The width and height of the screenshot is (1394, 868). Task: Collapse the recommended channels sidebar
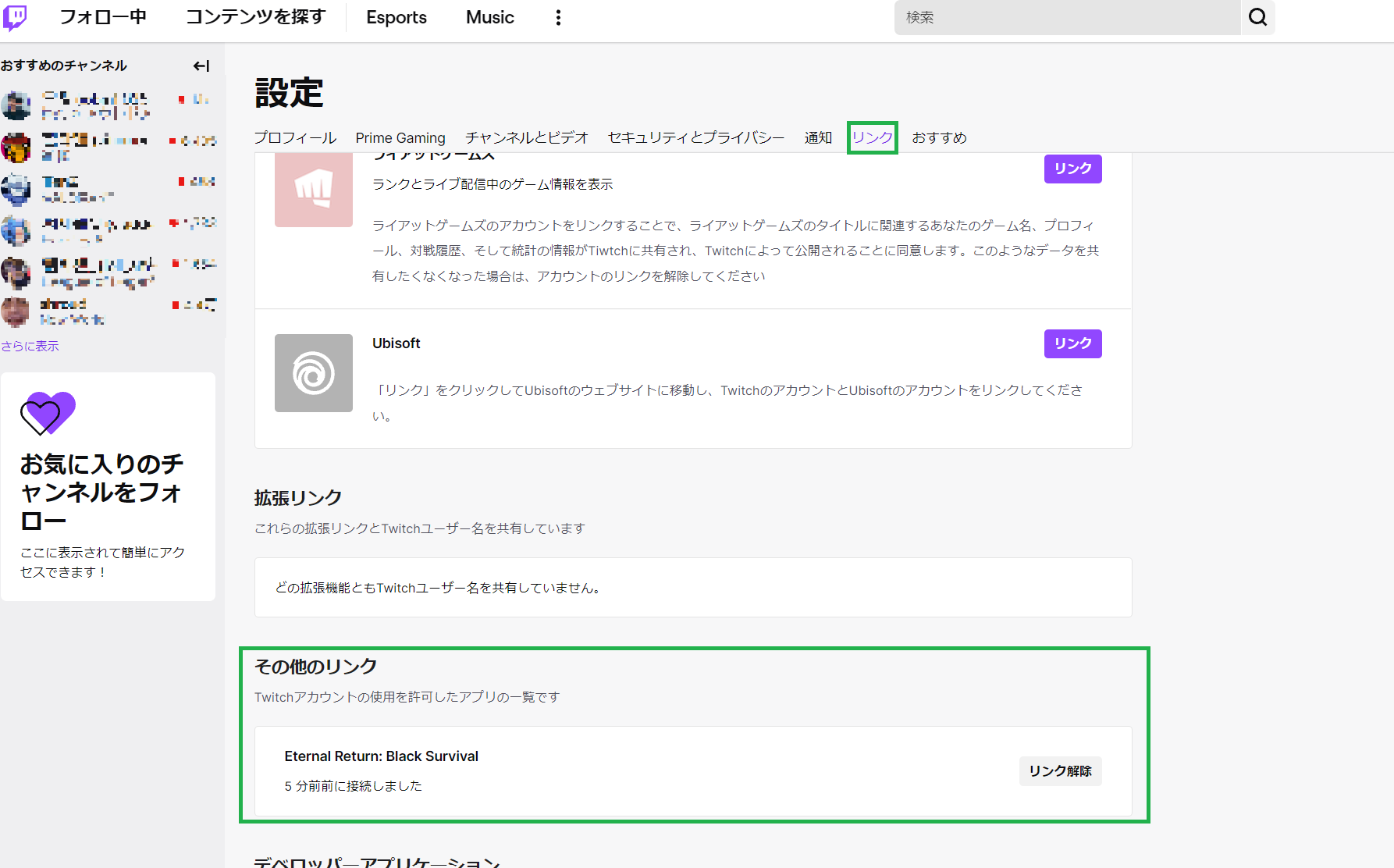201,66
